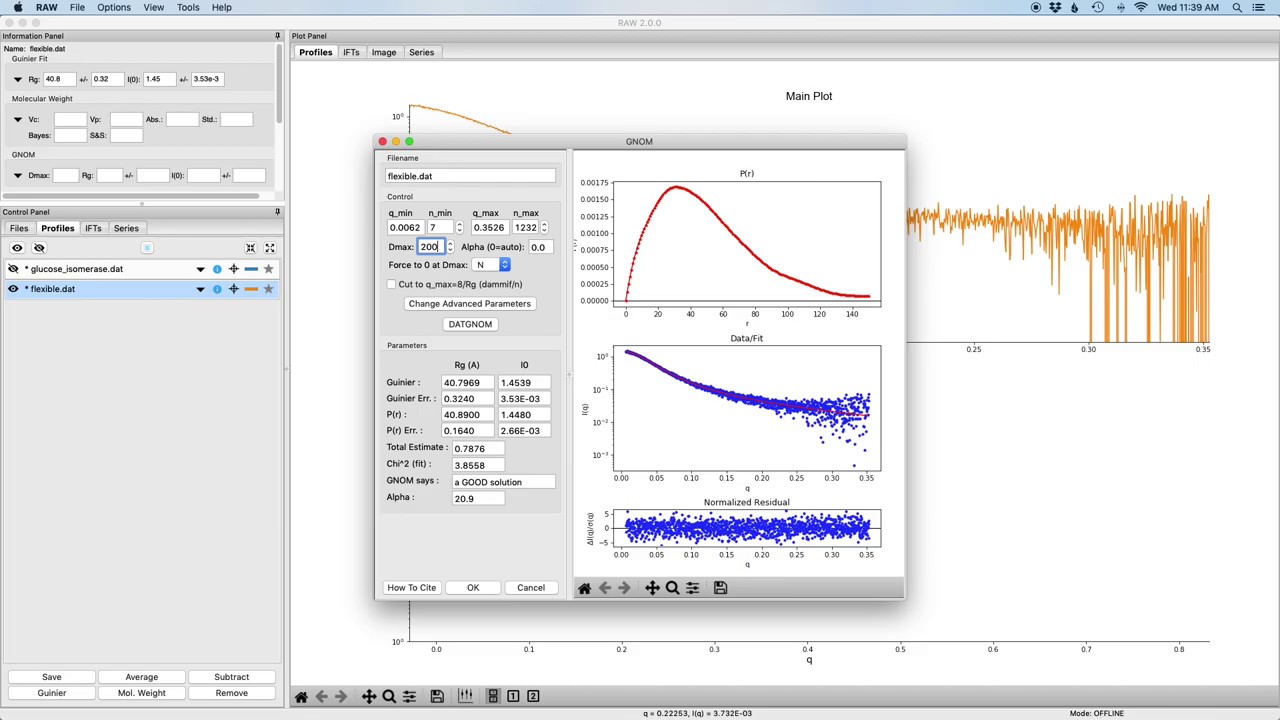Screen dimensions: 1280x720
Task: Switch to the IFTs tab in Plot Panel
Action: (x=351, y=52)
